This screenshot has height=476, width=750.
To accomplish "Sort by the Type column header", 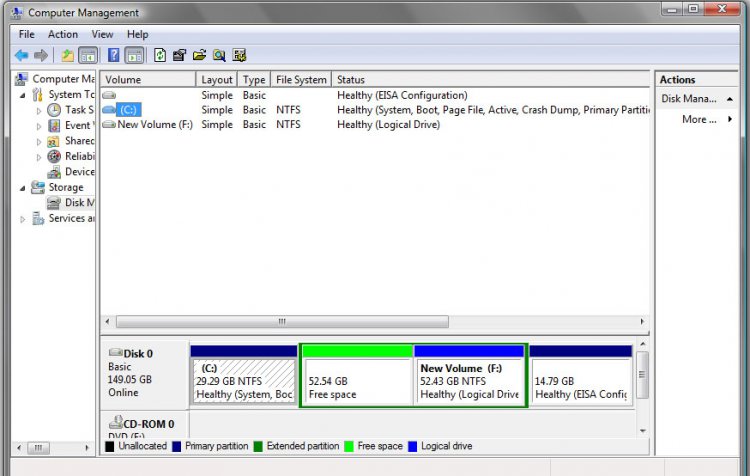I will point(254,79).
